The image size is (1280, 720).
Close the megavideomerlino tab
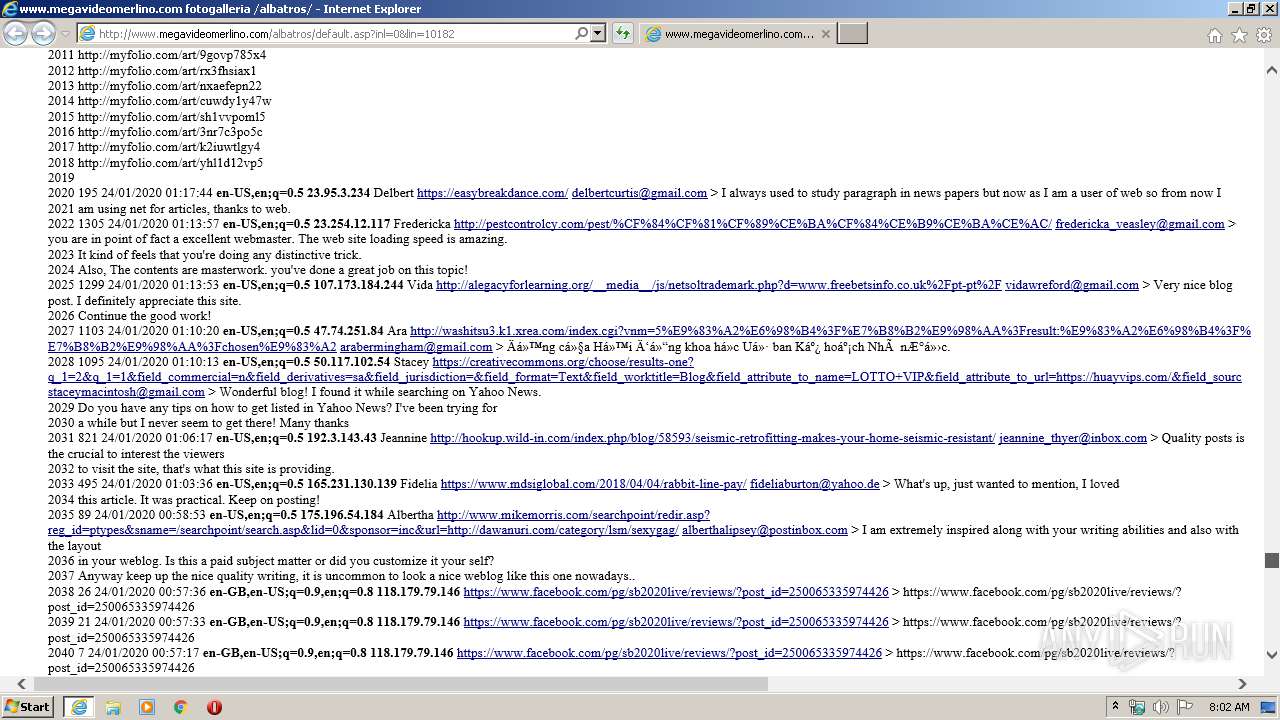point(825,34)
